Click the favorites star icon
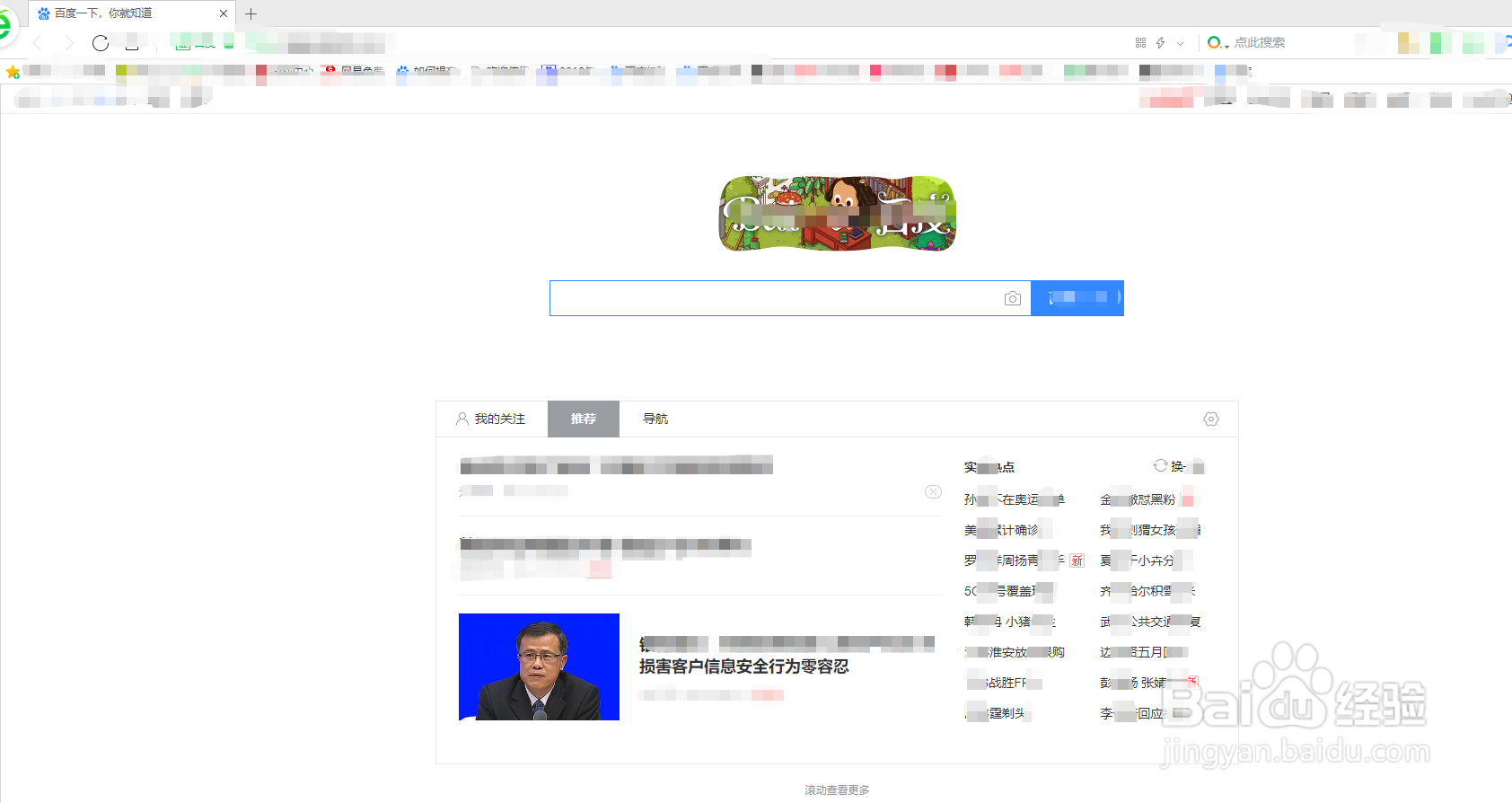This screenshot has width=1512, height=803. pos(13,72)
